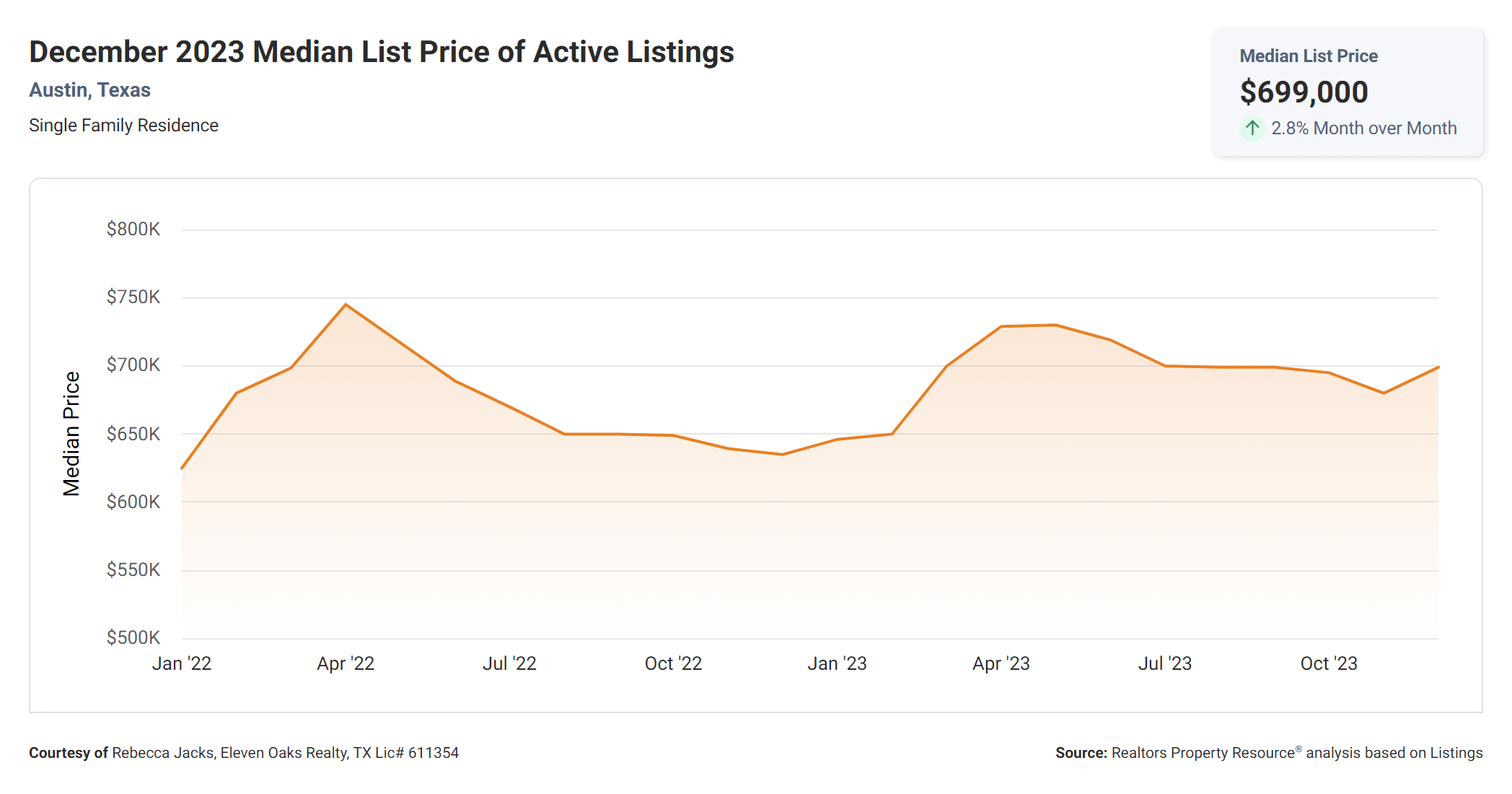Click the Jul '23 x-axis label
Screen dimensions: 1512x794
point(1164,663)
